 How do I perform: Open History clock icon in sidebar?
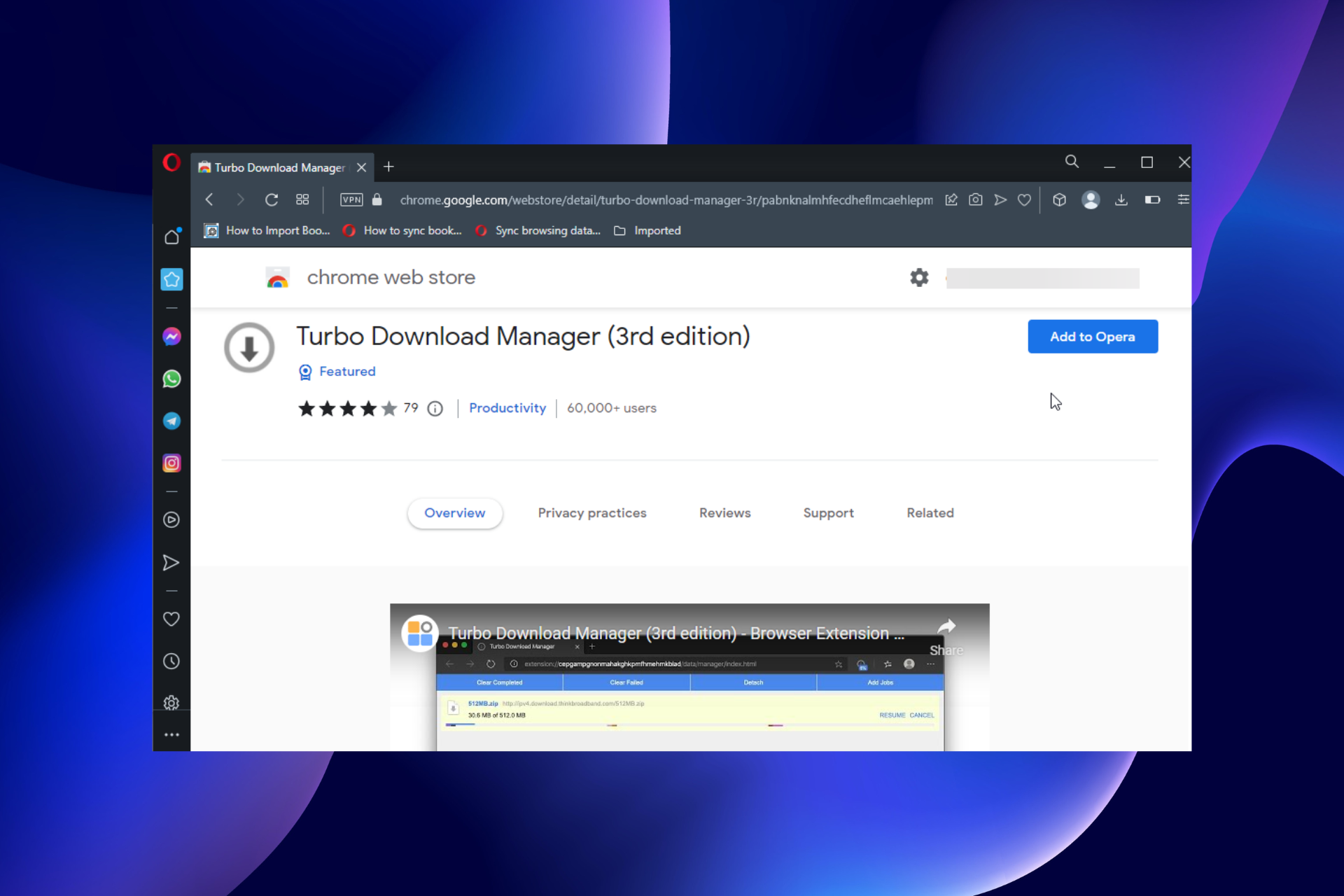tap(171, 661)
